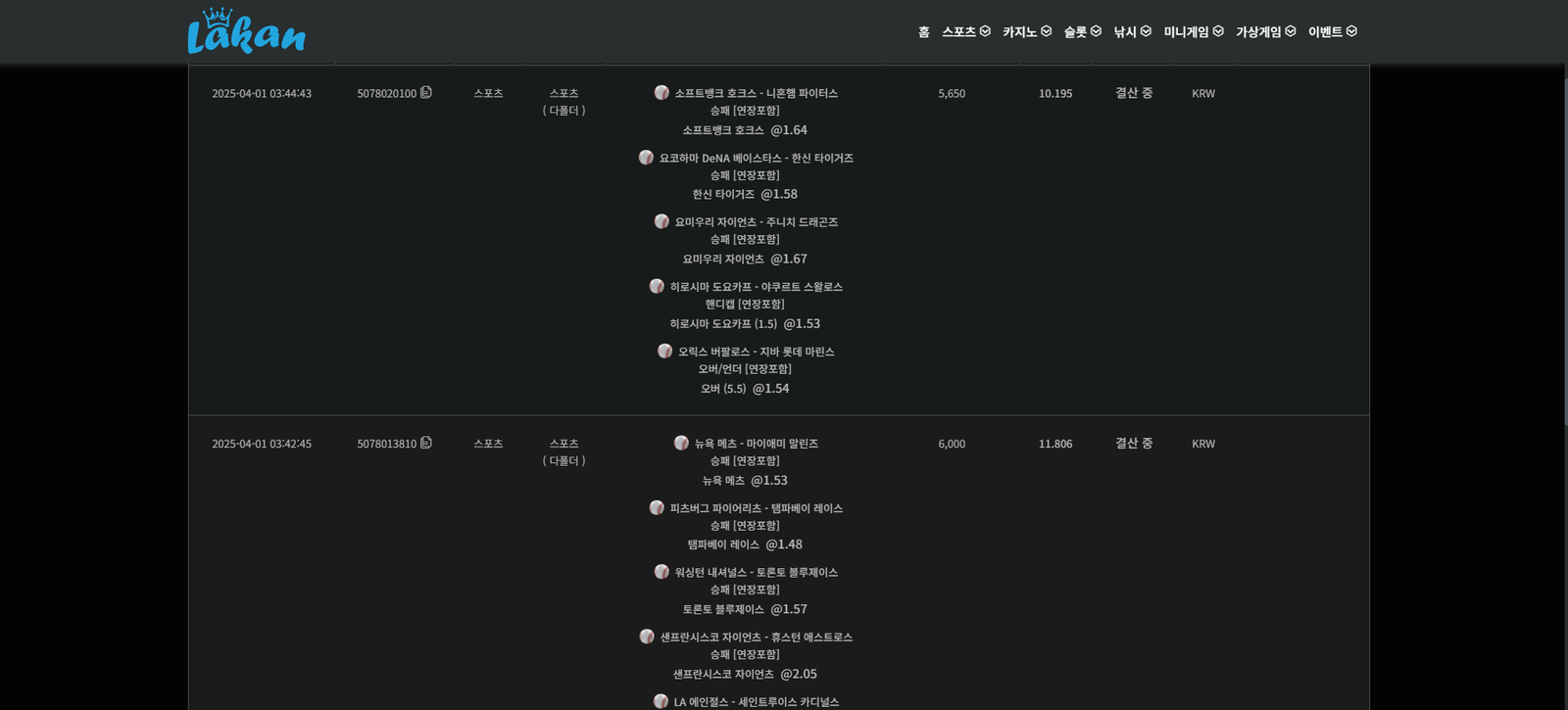Click baseball icon beside 워싱턴 내셔널스 match
The width and height of the screenshot is (1568, 710).
pos(661,572)
